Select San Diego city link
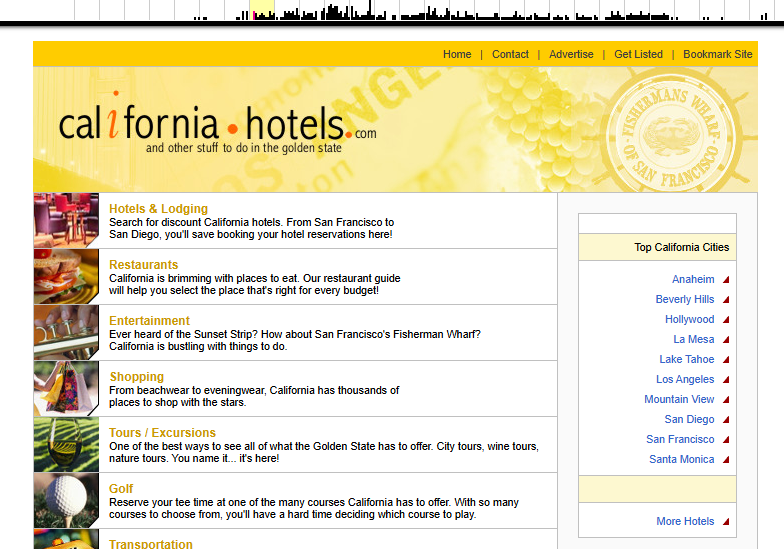Image resolution: width=784 pixels, height=549 pixels. [689, 419]
